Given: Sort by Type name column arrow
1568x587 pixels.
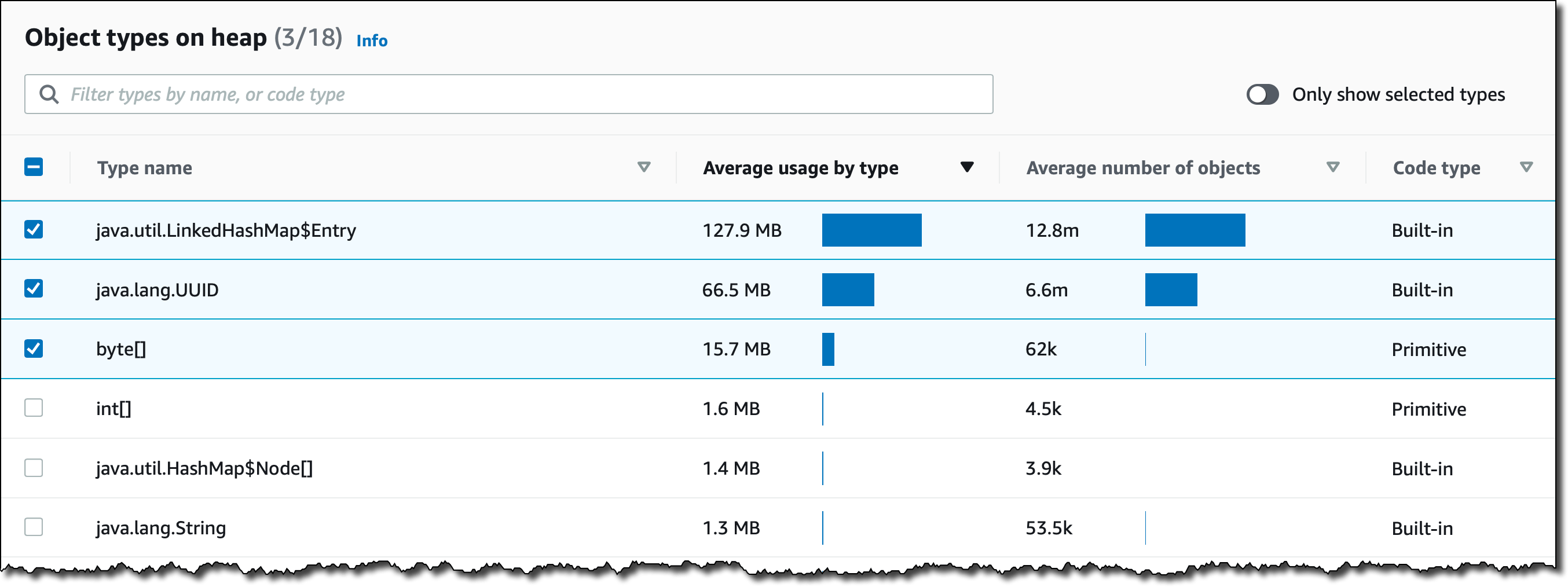Looking at the screenshot, I should click(x=644, y=167).
